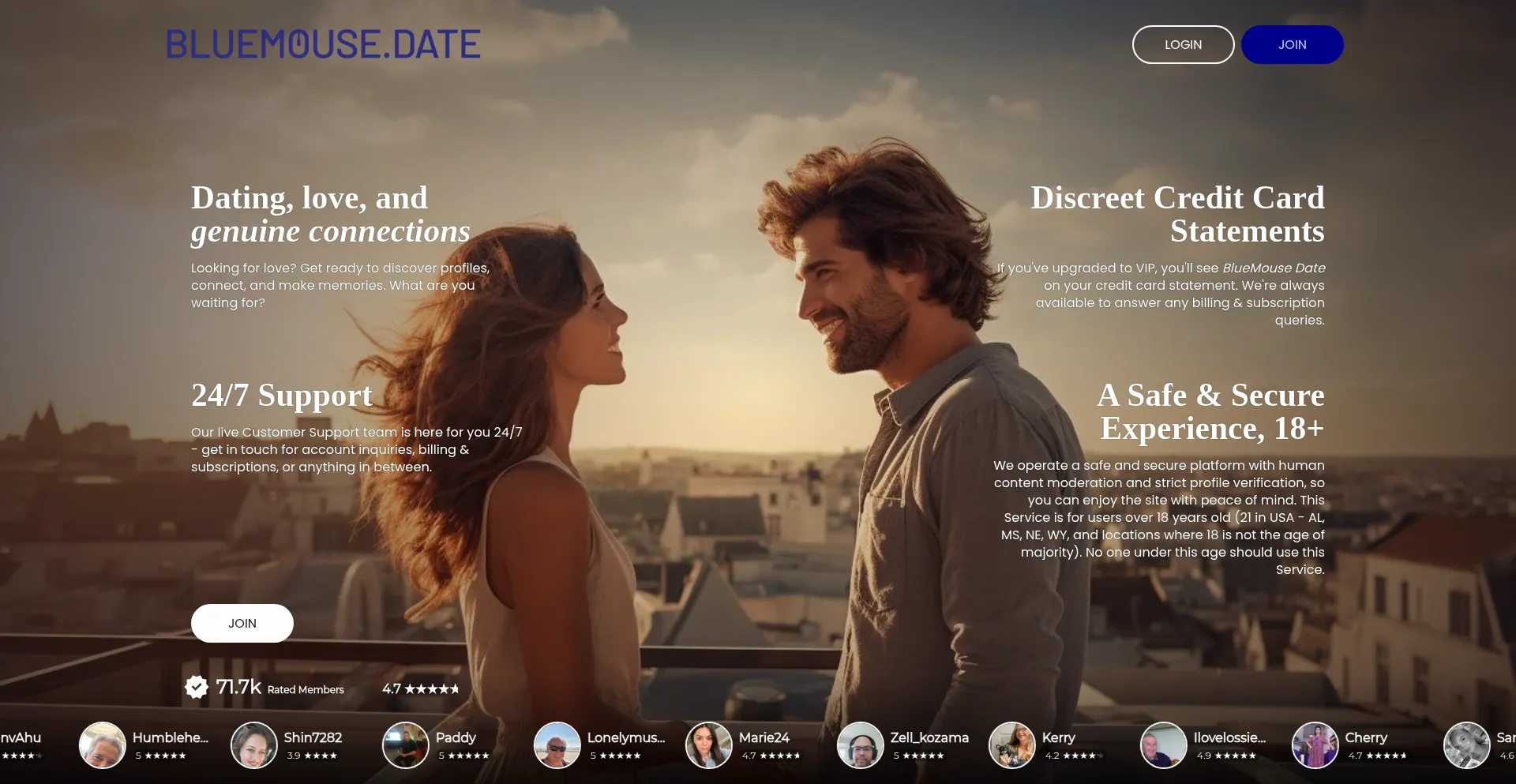Click the italic BlueMouse Date text
1516x784 pixels.
tap(1274, 268)
